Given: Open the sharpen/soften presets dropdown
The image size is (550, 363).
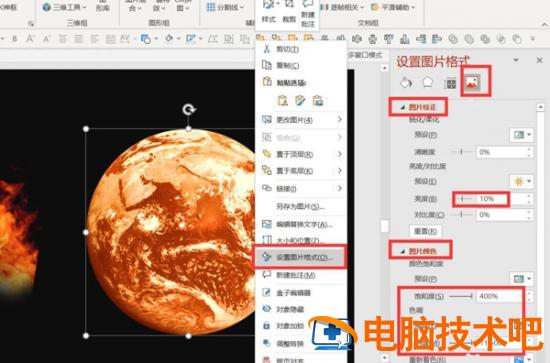Looking at the screenshot, I should coord(522,135).
